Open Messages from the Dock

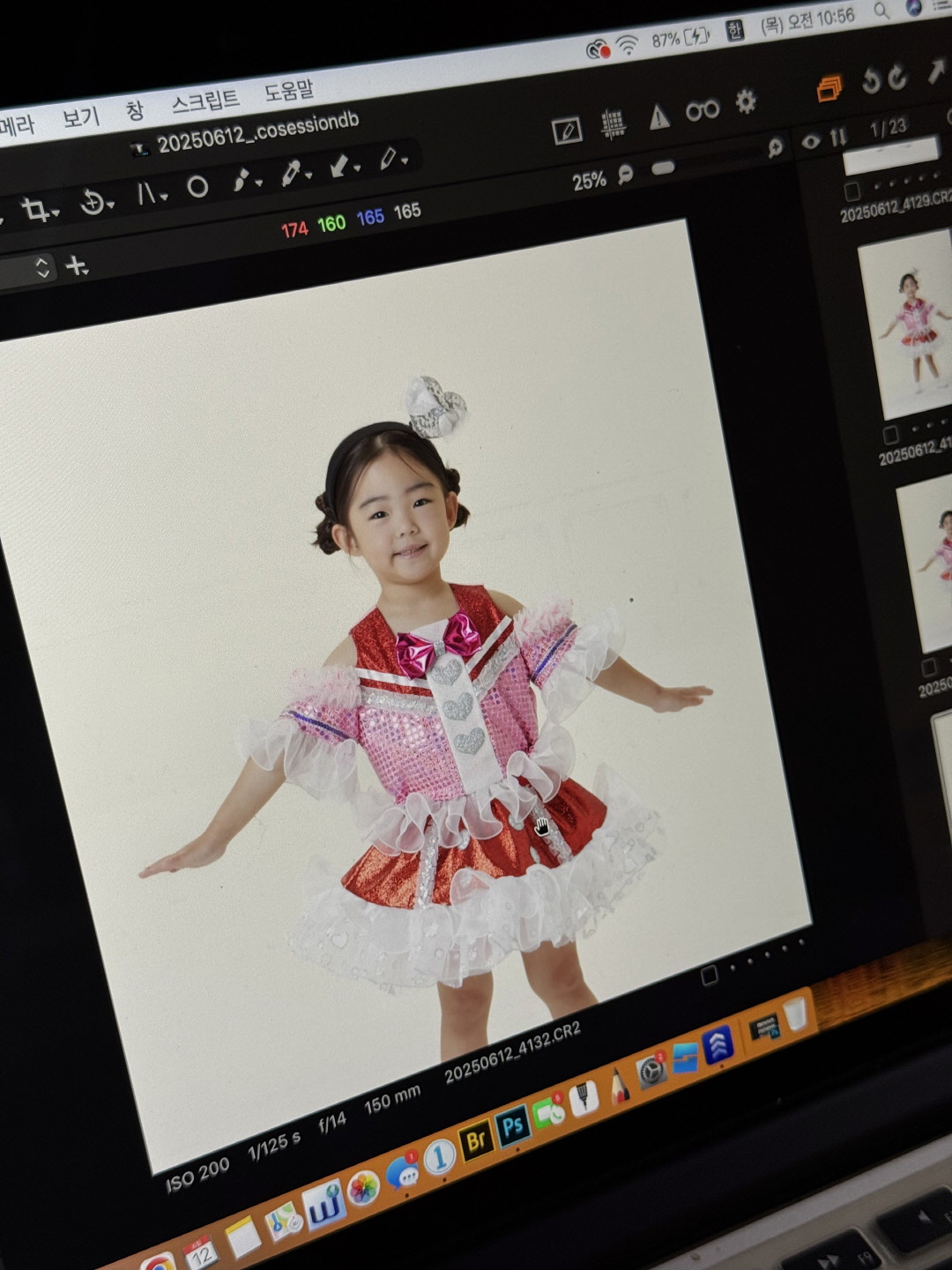[x=402, y=1173]
